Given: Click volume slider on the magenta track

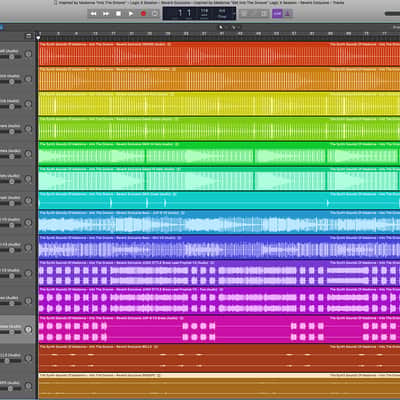Looking at the screenshot, I should (x=11, y=332).
